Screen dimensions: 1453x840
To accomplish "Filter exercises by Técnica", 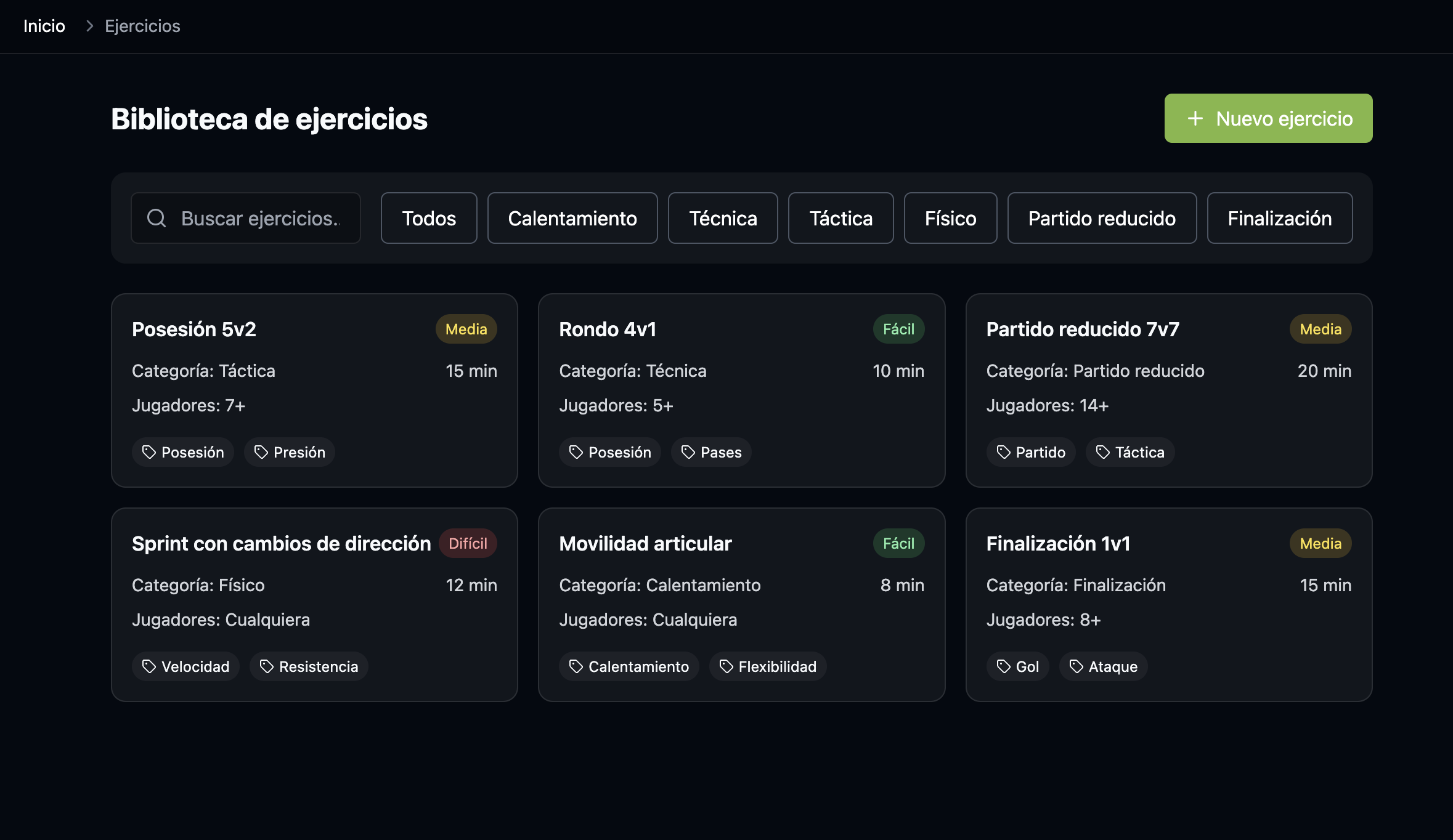I will tap(723, 218).
